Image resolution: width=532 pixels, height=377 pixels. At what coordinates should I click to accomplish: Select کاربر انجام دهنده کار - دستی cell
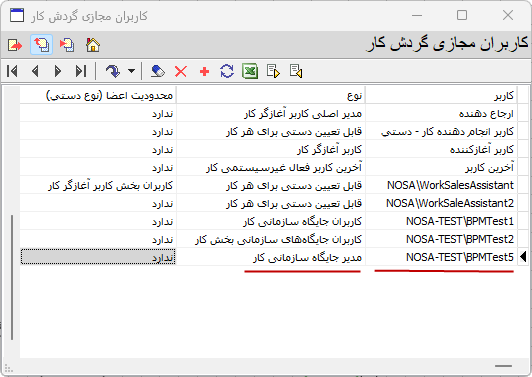[x=441, y=132]
